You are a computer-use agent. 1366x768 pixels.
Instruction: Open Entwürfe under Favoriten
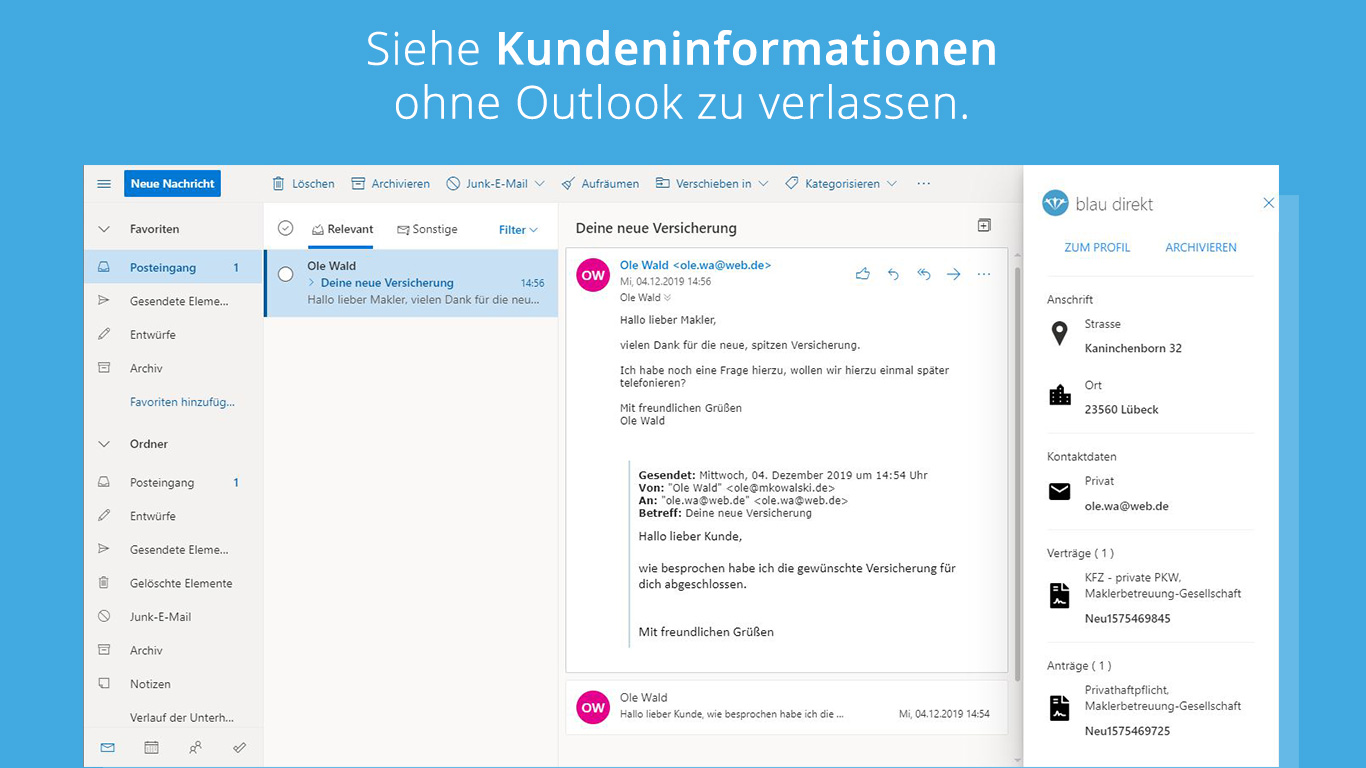click(173, 335)
